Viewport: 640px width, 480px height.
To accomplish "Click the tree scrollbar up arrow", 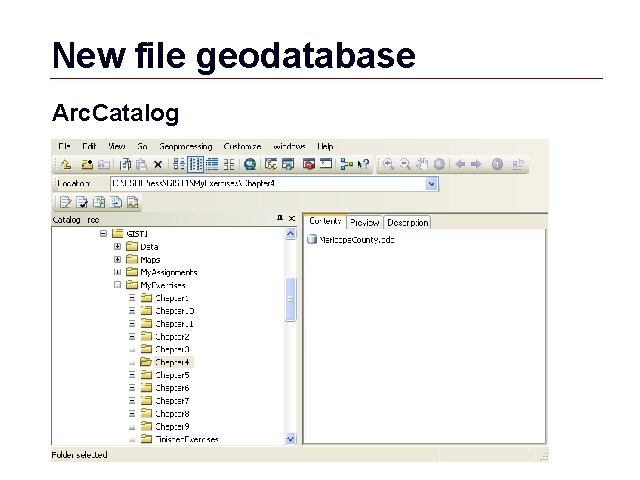I will point(291,234).
